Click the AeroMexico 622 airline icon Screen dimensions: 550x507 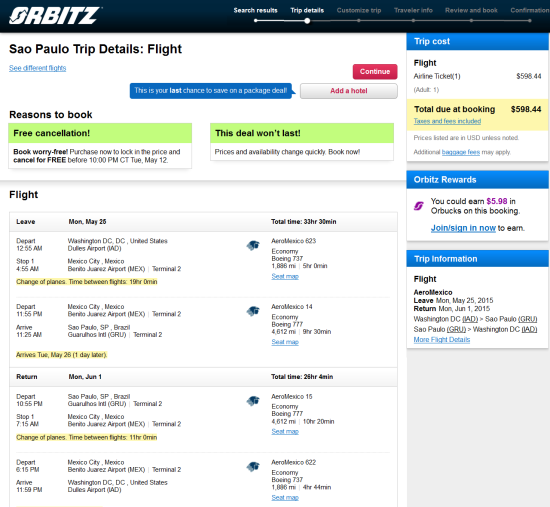click(253, 467)
